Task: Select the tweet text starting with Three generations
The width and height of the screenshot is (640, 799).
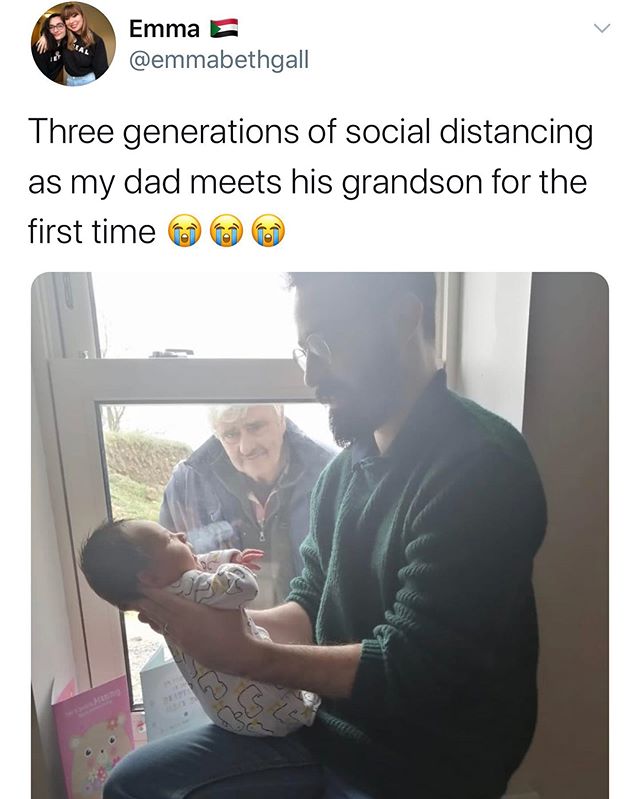Action: pos(311,182)
